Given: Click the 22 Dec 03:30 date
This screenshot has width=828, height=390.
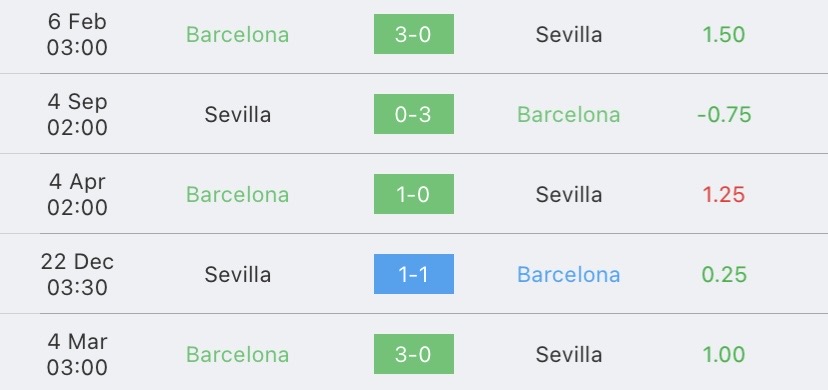Looking at the screenshot, I should 77,274.
